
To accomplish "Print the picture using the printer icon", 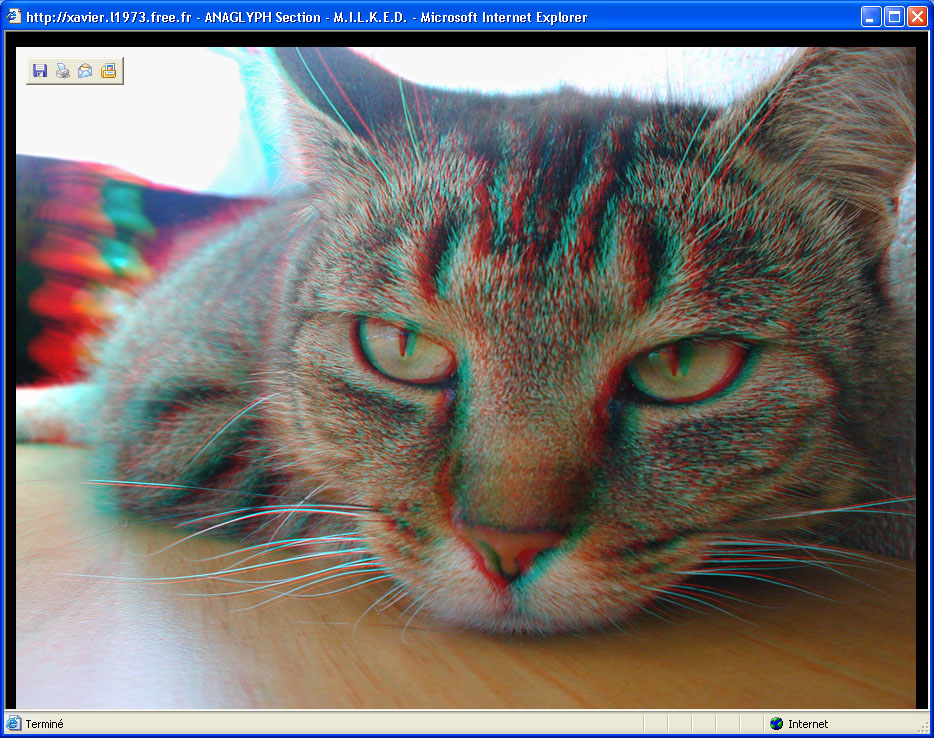I will (63, 71).
